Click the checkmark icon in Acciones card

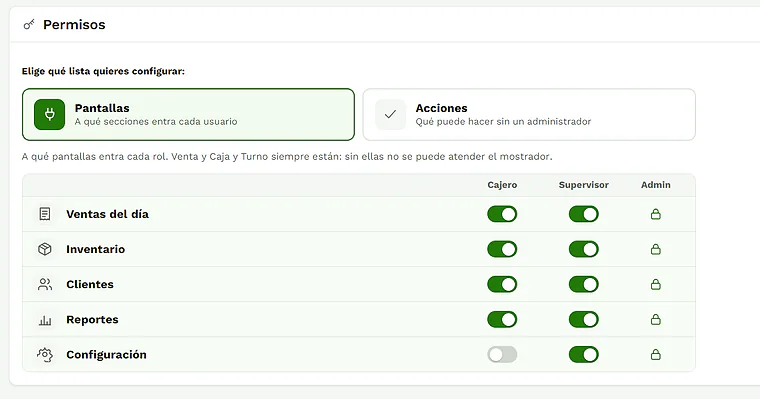(x=390, y=114)
